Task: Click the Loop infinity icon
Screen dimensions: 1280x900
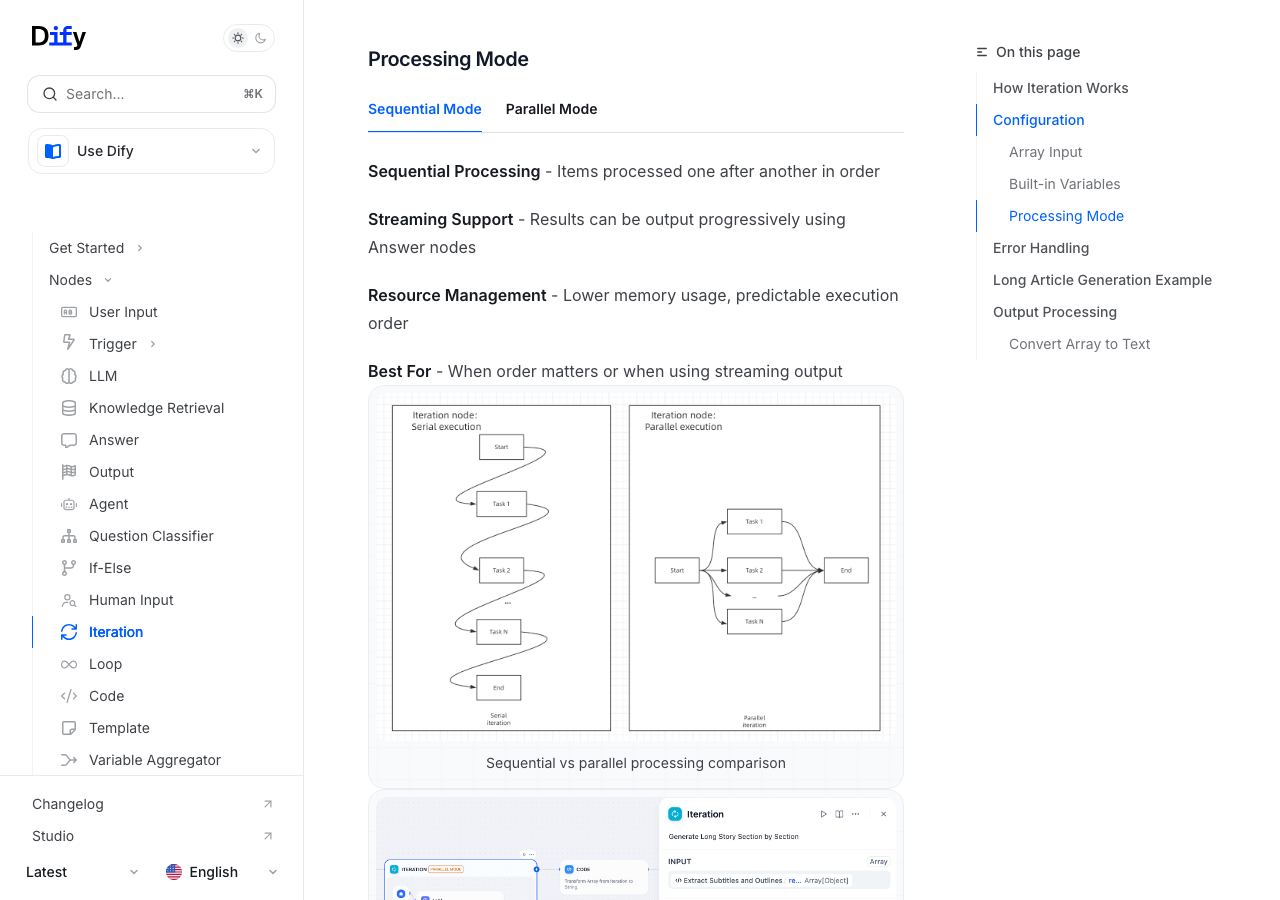Action: (x=69, y=664)
